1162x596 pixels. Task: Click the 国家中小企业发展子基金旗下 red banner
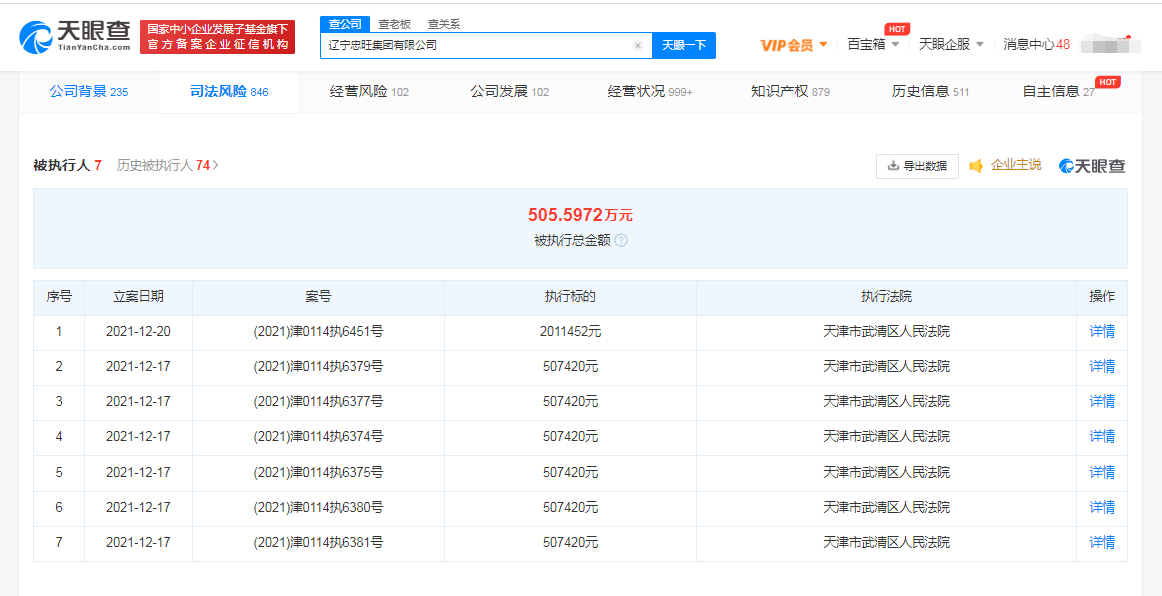coord(217,36)
